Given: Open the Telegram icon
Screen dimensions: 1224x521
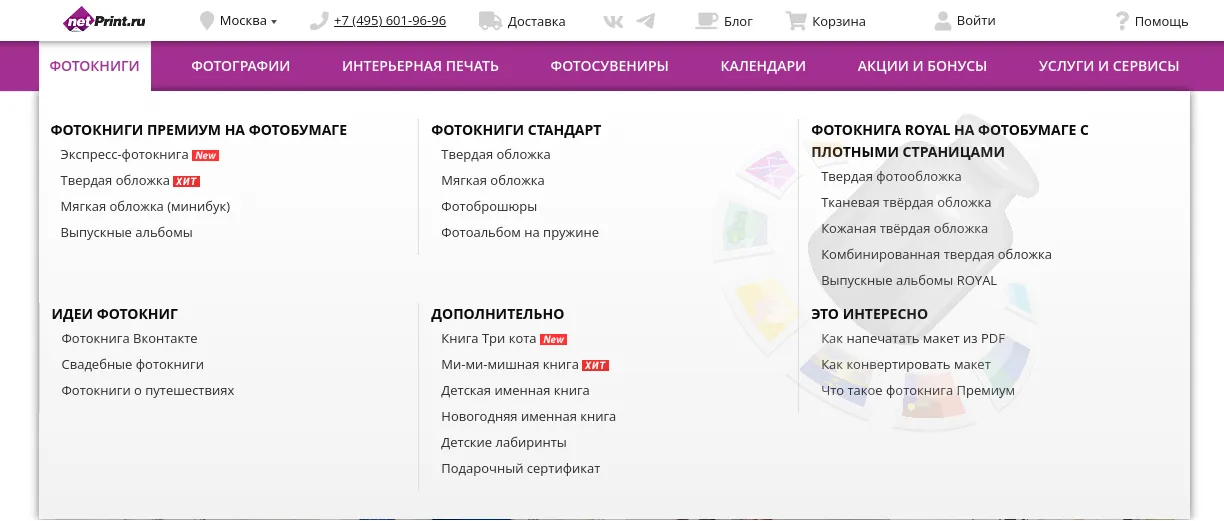Looking at the screenshot, I should tap(646, 20).
